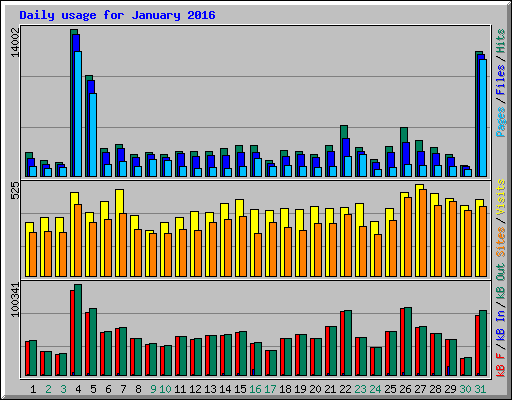Select green day 23 label on the x-axis
Viewport: 512px width, 400px height.
tap(360, 389)
